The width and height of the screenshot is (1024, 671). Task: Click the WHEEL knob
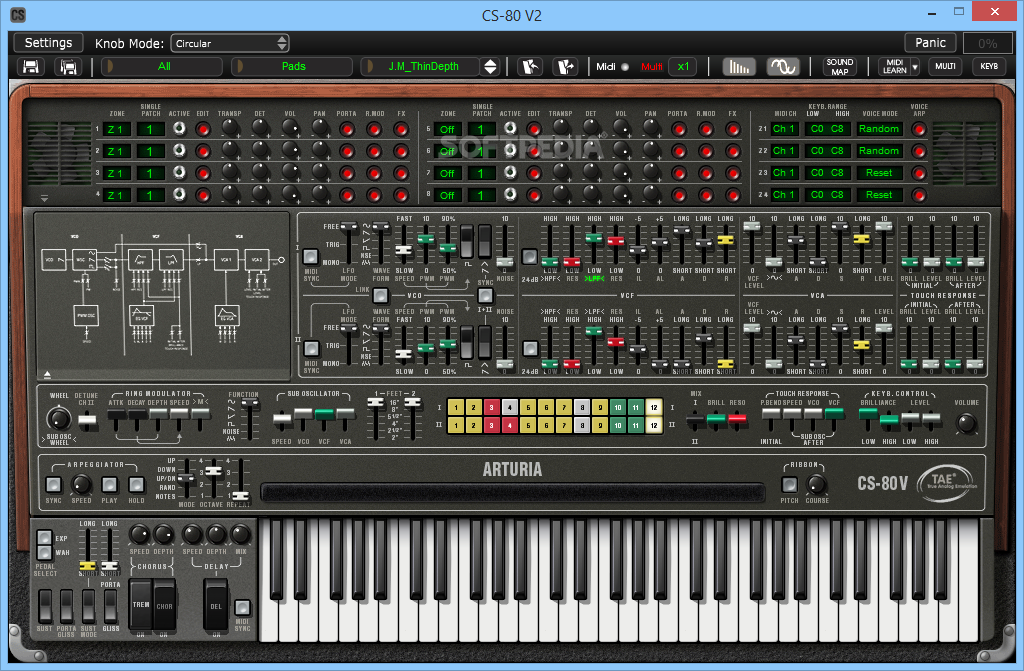tap(59, 418)
